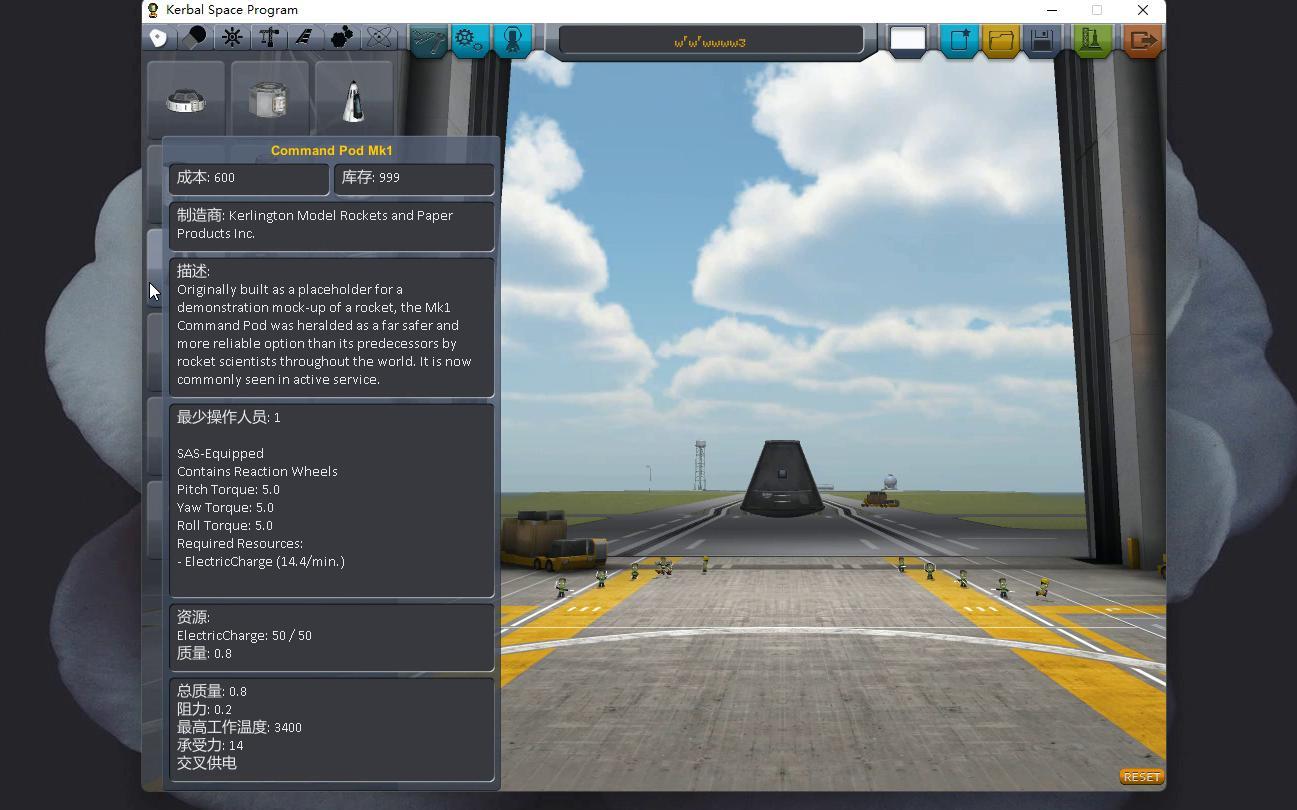The height and width of the screenshot is (810, 1297).
Task: Switch to the parts assembly mode
Action: [428, 40]
